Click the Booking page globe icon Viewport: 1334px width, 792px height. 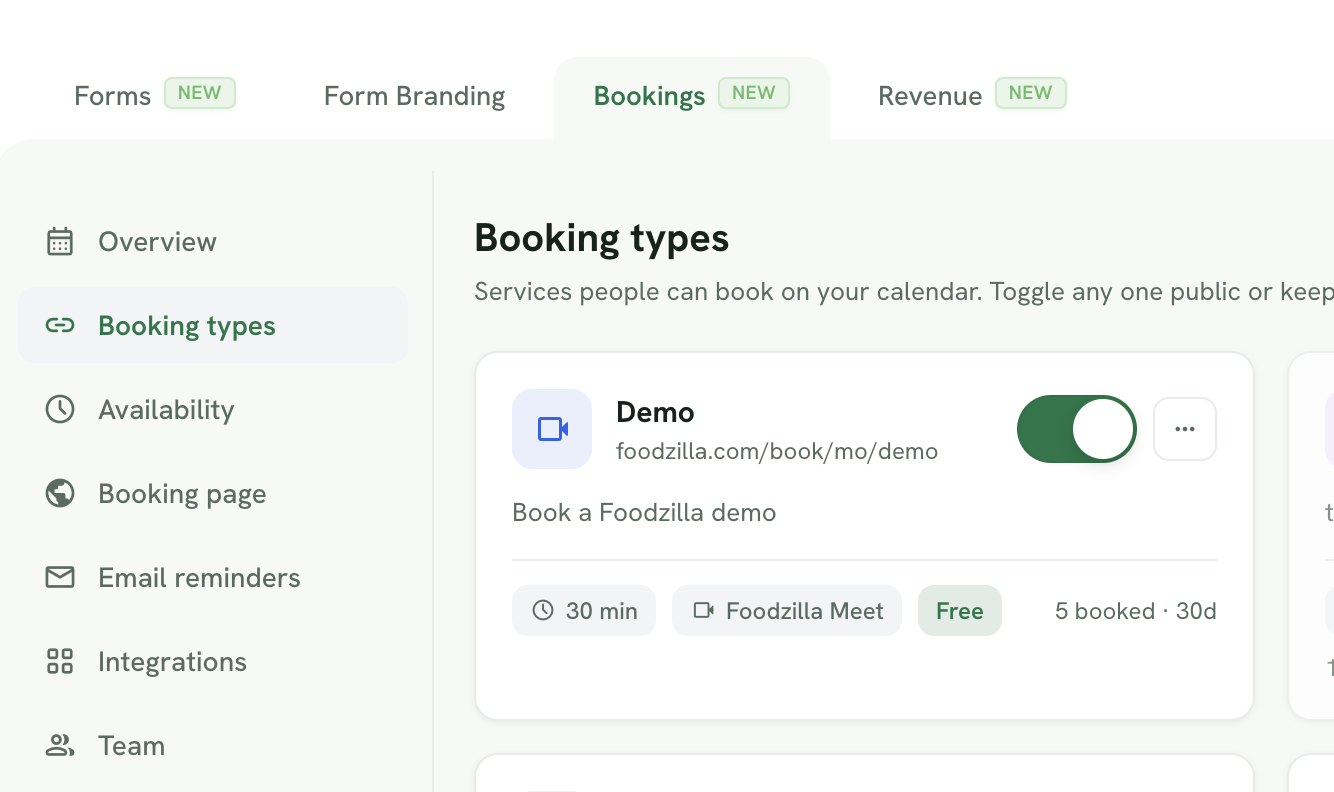[x=60, y=494]
